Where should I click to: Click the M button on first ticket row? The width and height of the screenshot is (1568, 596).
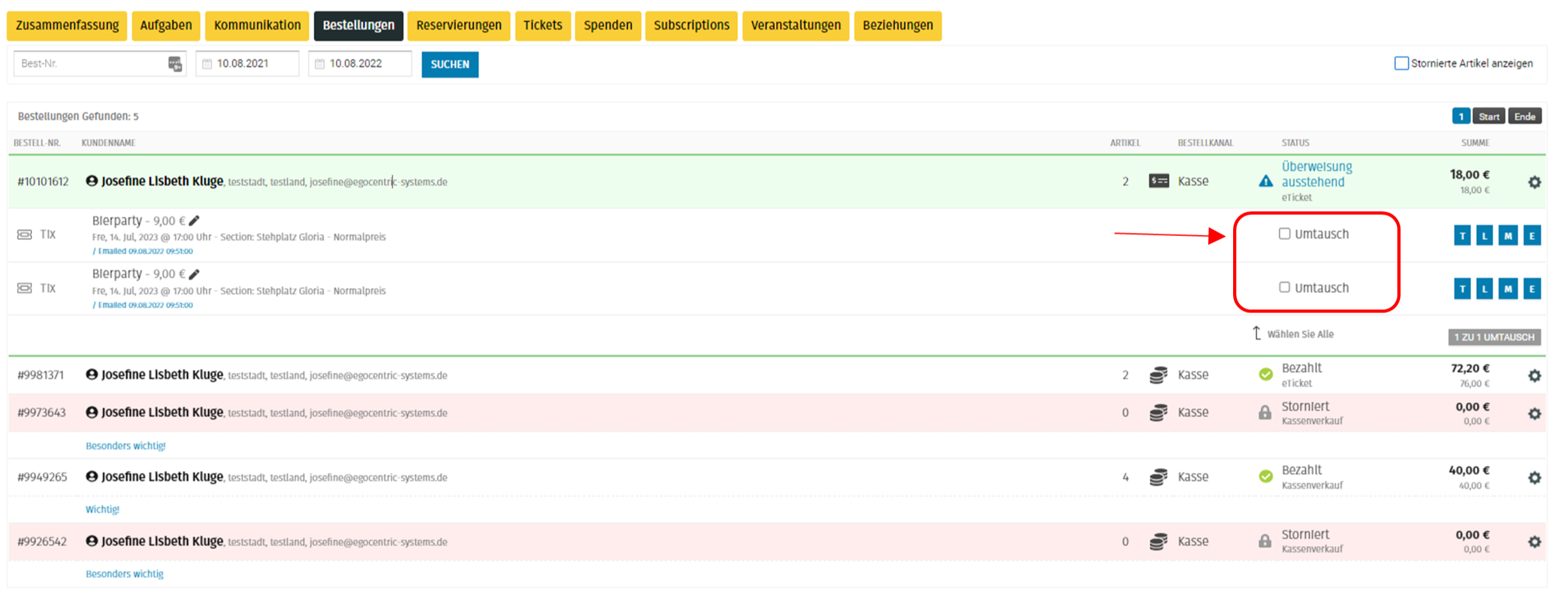click(x=1508, y=235)
